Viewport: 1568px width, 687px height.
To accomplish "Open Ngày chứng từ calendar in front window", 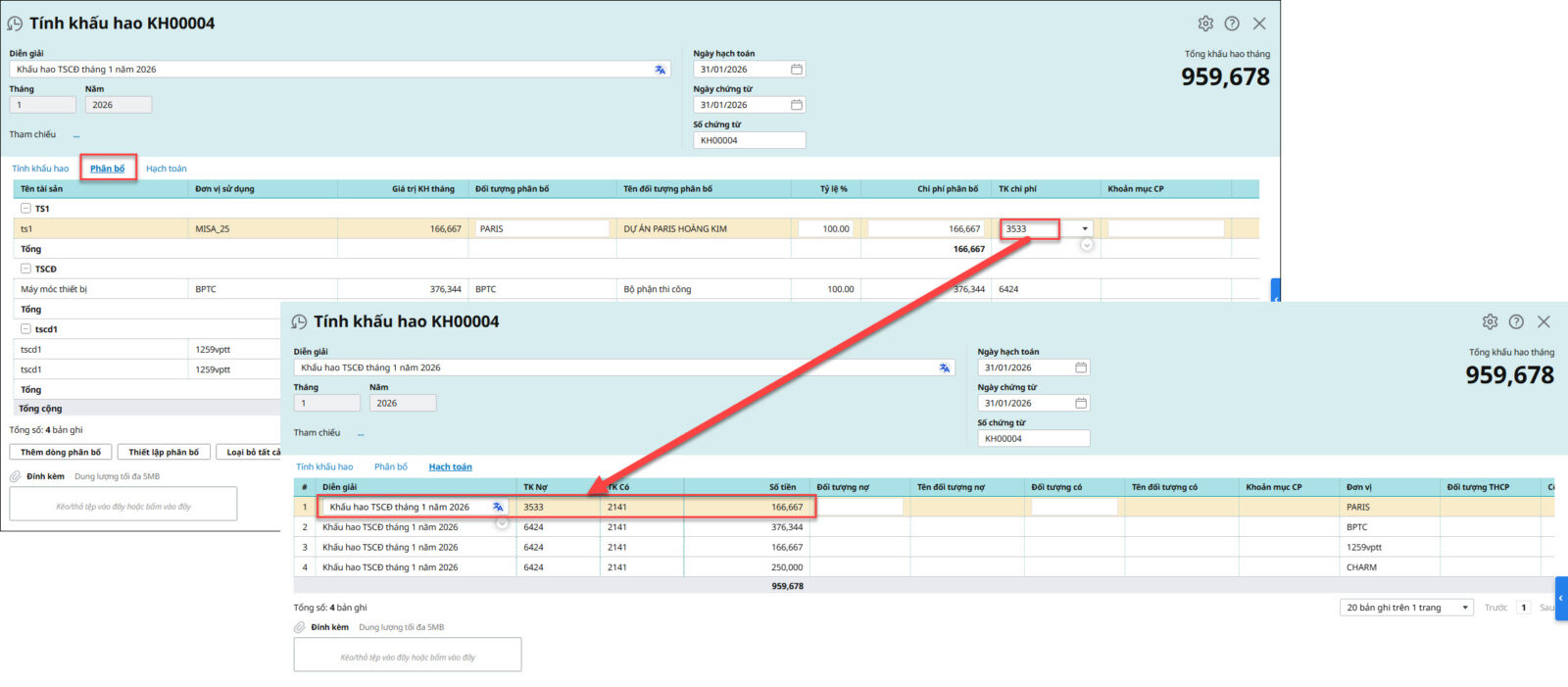I will click(x=1081, y=403).
